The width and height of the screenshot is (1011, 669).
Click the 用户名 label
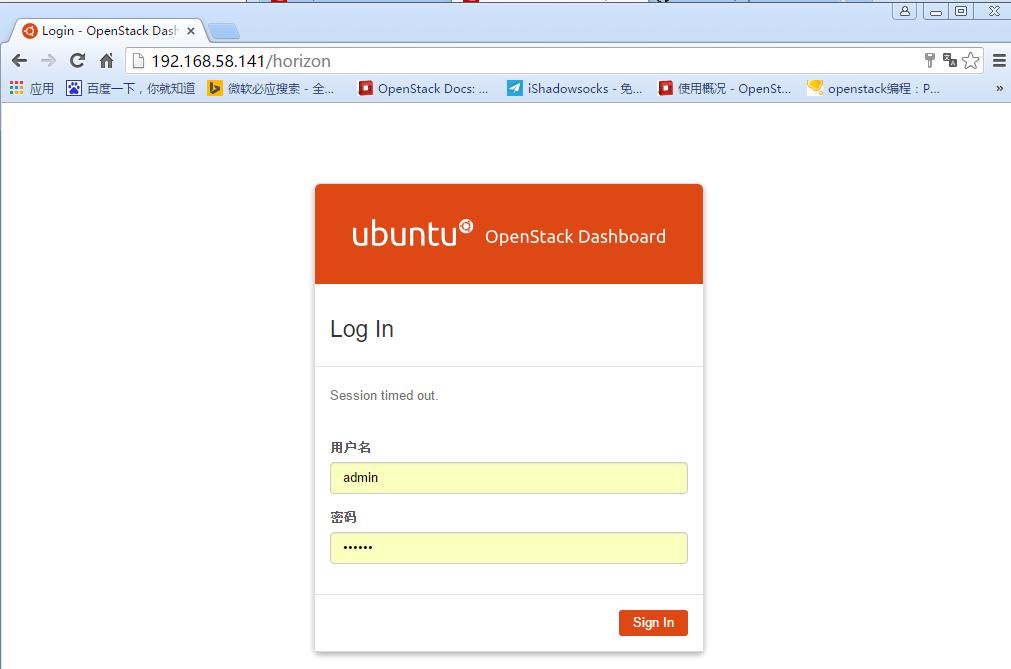(350, 447)
